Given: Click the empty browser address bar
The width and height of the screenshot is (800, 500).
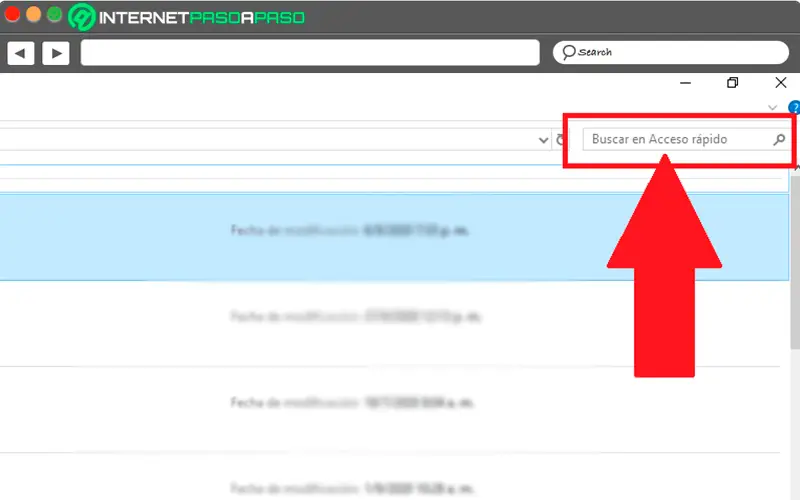Looking at the screenshot, I should tap(310, 53).
